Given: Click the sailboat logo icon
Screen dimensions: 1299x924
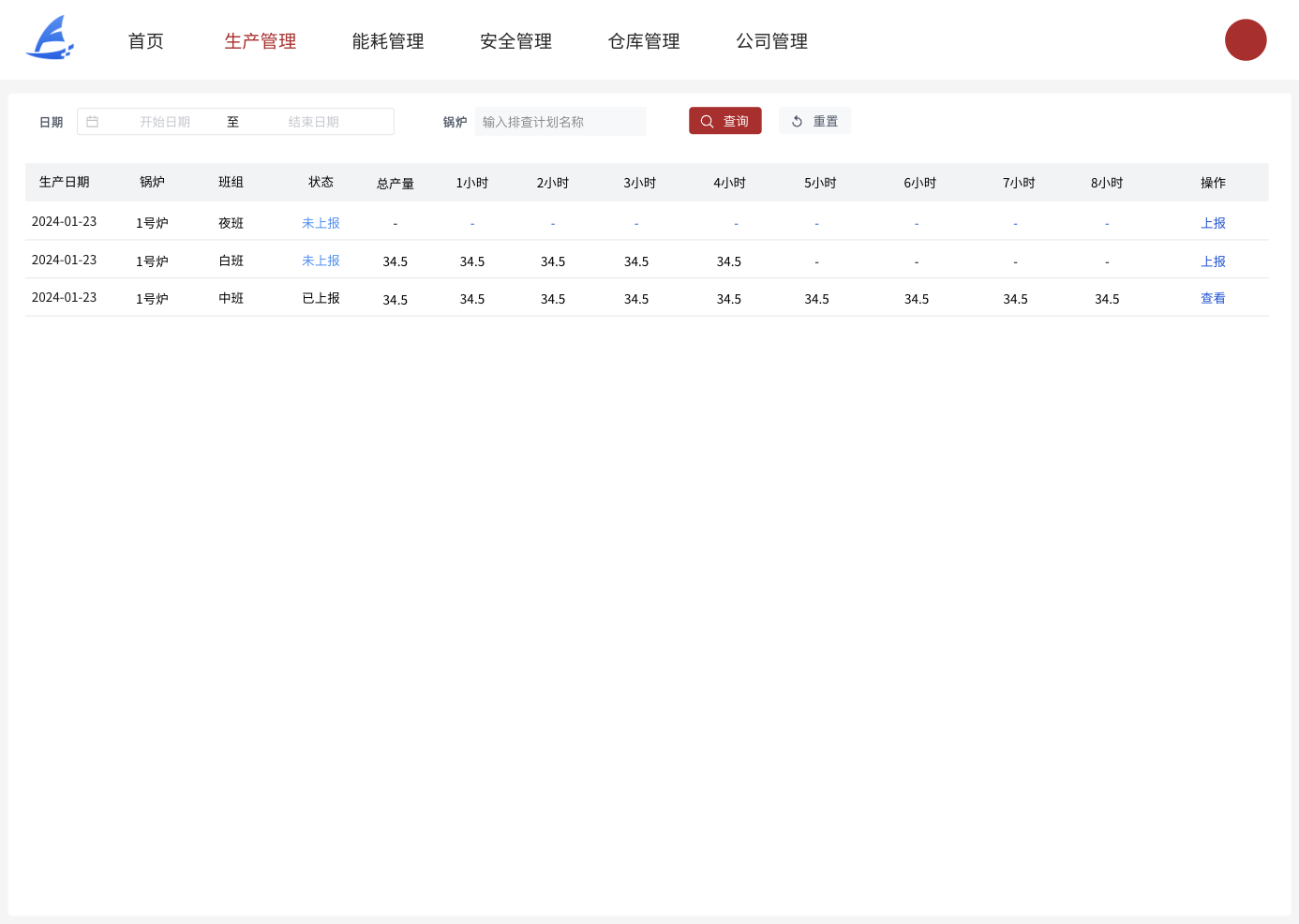Looking at the screenshot, I should pyautogui.click(x=51, y=38).
